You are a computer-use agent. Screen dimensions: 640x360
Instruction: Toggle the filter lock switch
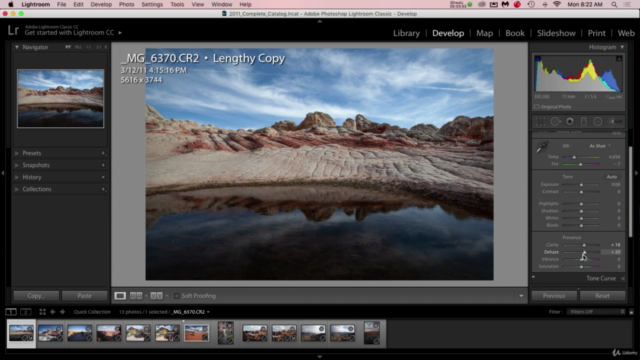(631, 312)
